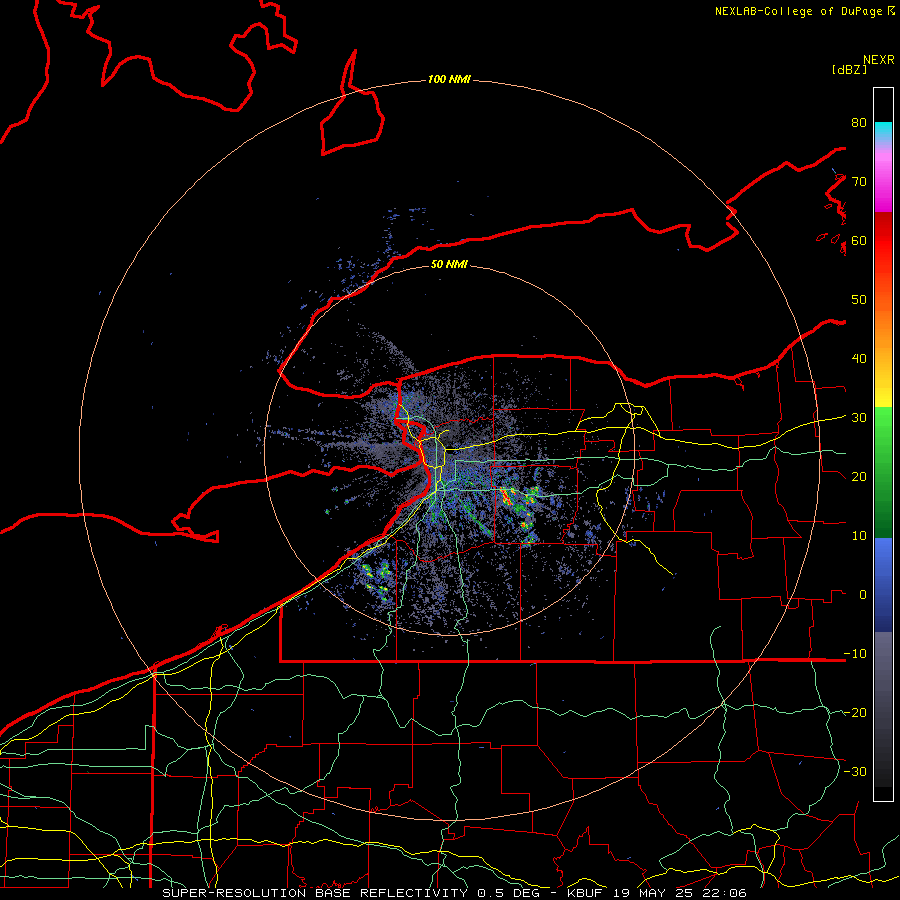The width and height of the screenshot is (900, 900).
Task: Click the KBUF station identifier in caption
Action: (587, 893)
